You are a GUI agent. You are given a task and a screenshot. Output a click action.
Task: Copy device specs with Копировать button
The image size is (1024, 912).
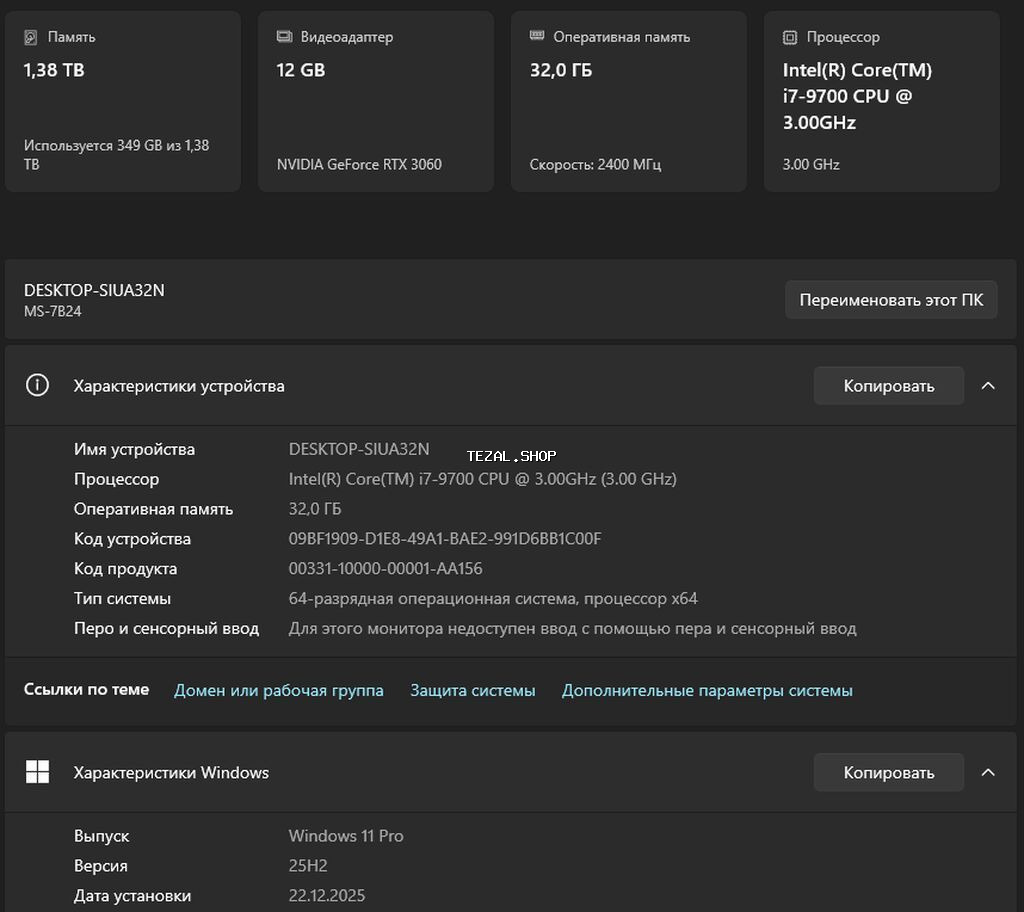tap(888, 386)
